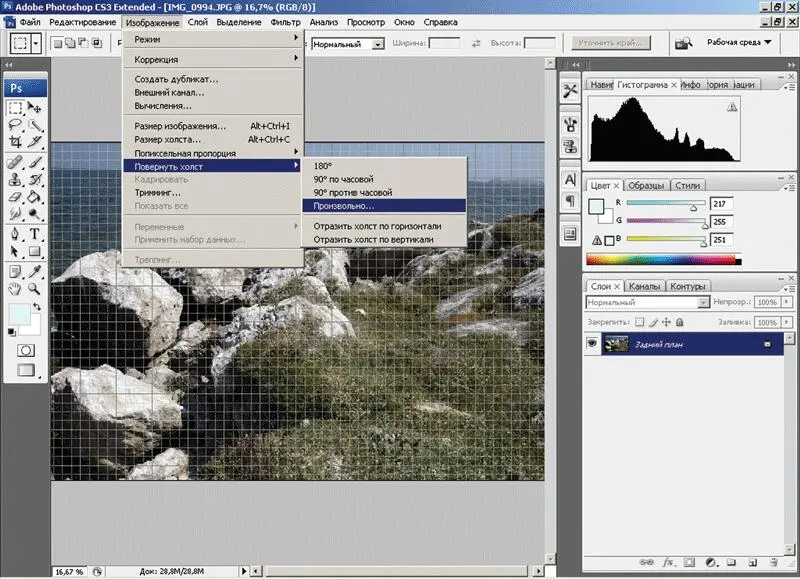The height and width of the screenshot is (580, 800).
Task: Open the tool preset picker arrow
Action: 36,44
